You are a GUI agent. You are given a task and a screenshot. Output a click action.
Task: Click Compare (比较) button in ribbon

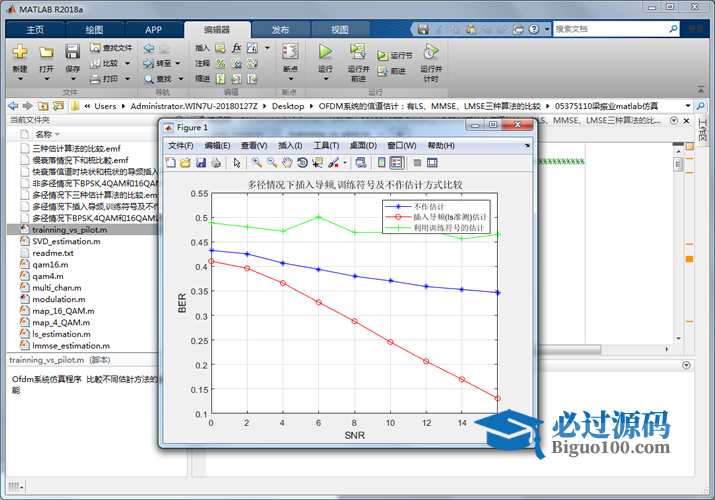click(x=105, y=63)
